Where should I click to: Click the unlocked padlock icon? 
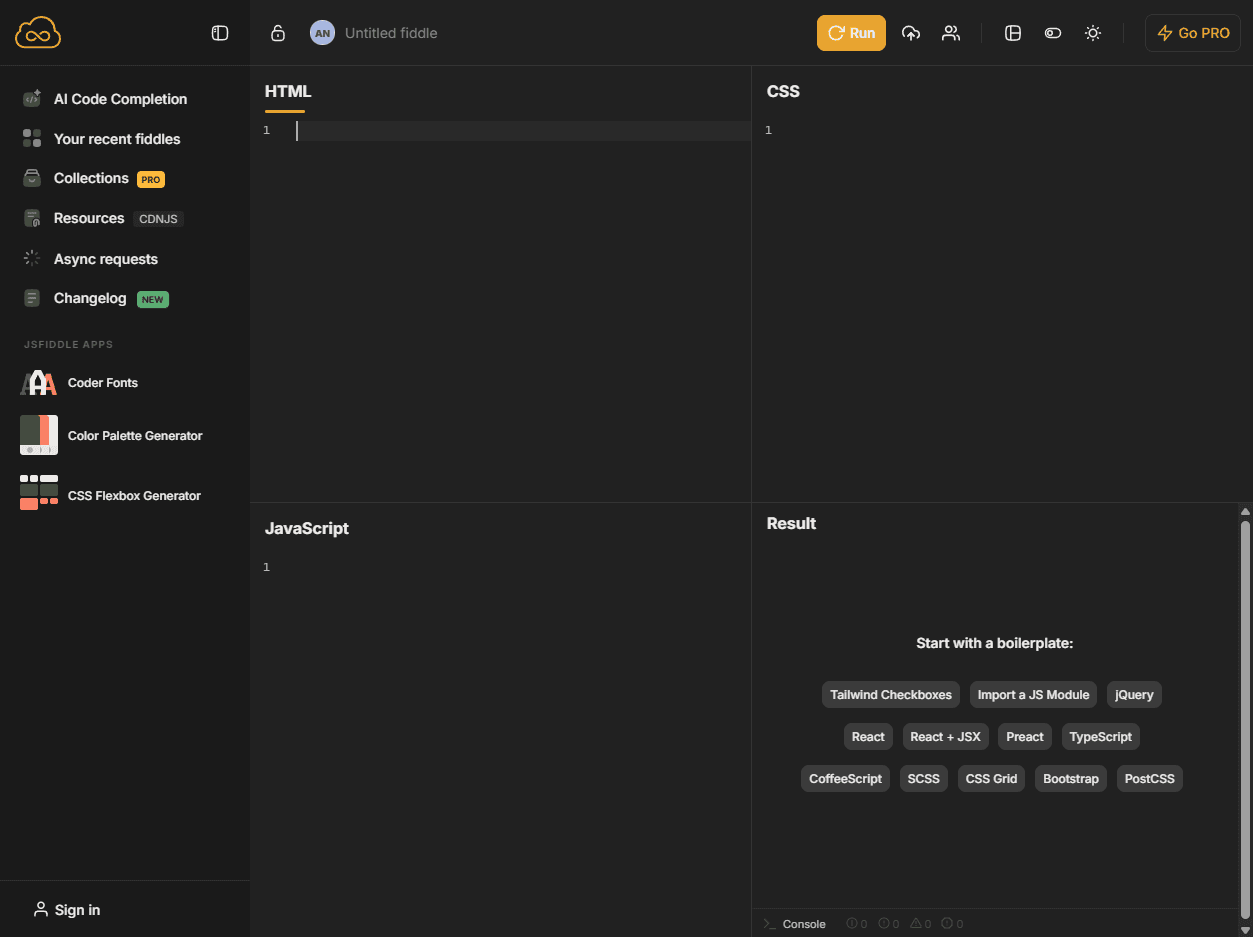pos(278,33)
